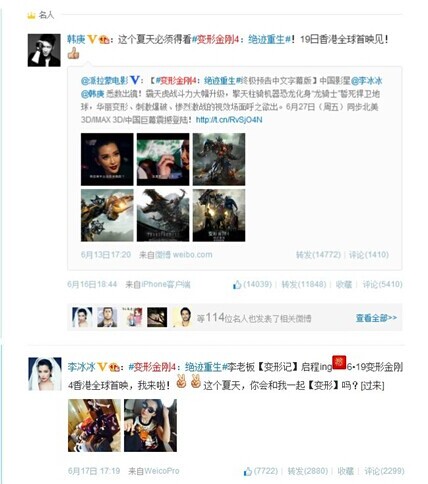Open 评论(2299) on 李冰冰's post
The height and width of the screenshot is (484, 428).
click(384, 471)
